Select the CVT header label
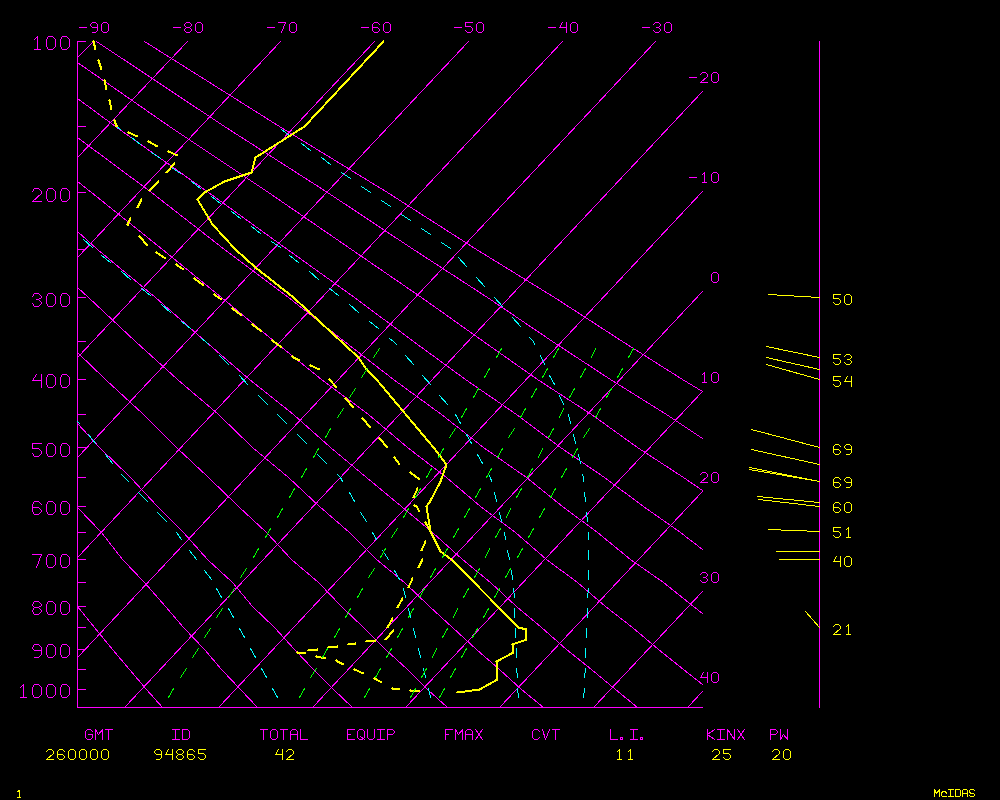The height and width of the screenshot is (800, 1000). pyautogui.click(x=545, y=735)
